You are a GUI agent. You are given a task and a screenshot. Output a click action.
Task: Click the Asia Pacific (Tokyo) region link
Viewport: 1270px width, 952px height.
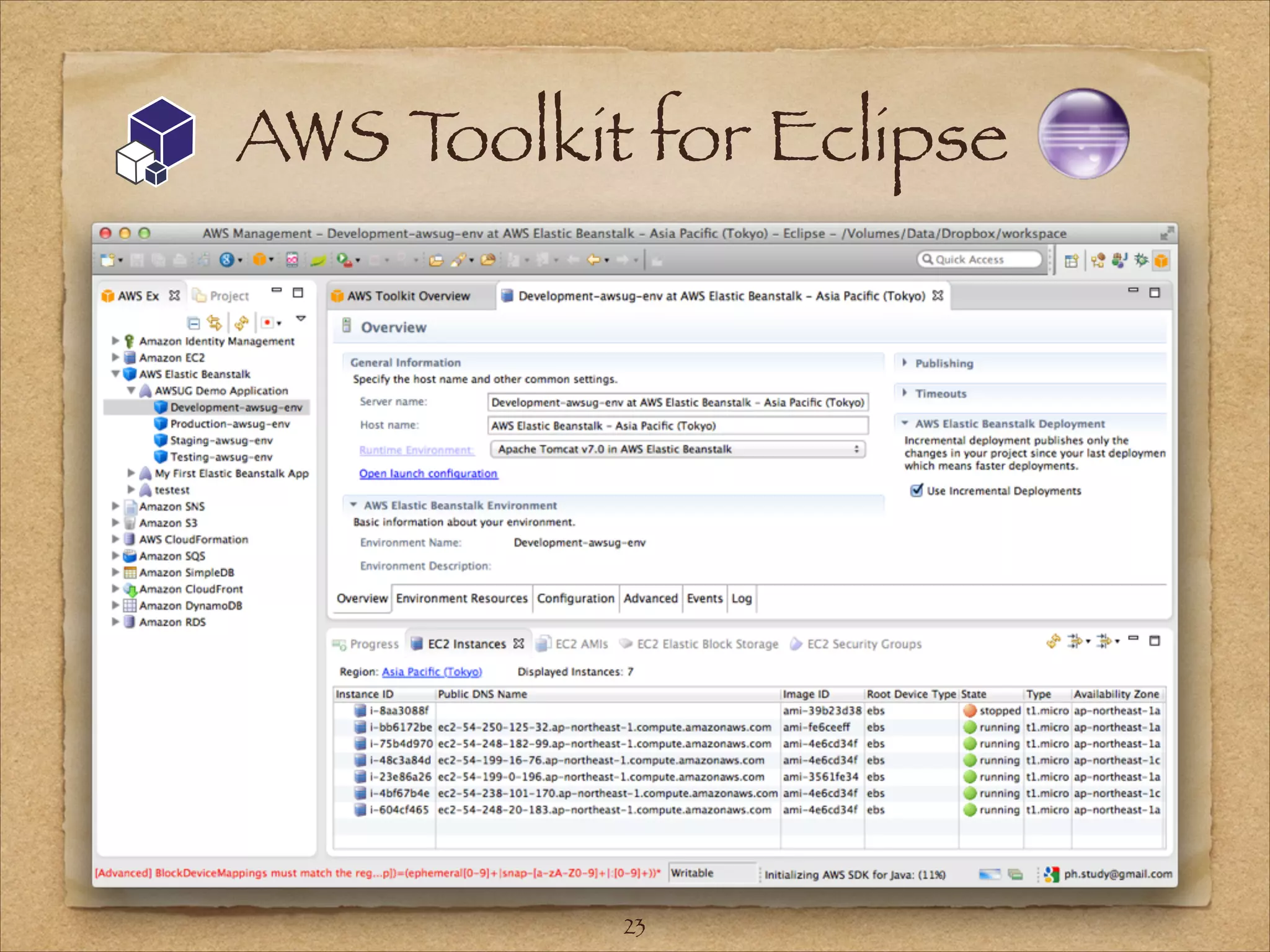432,672
